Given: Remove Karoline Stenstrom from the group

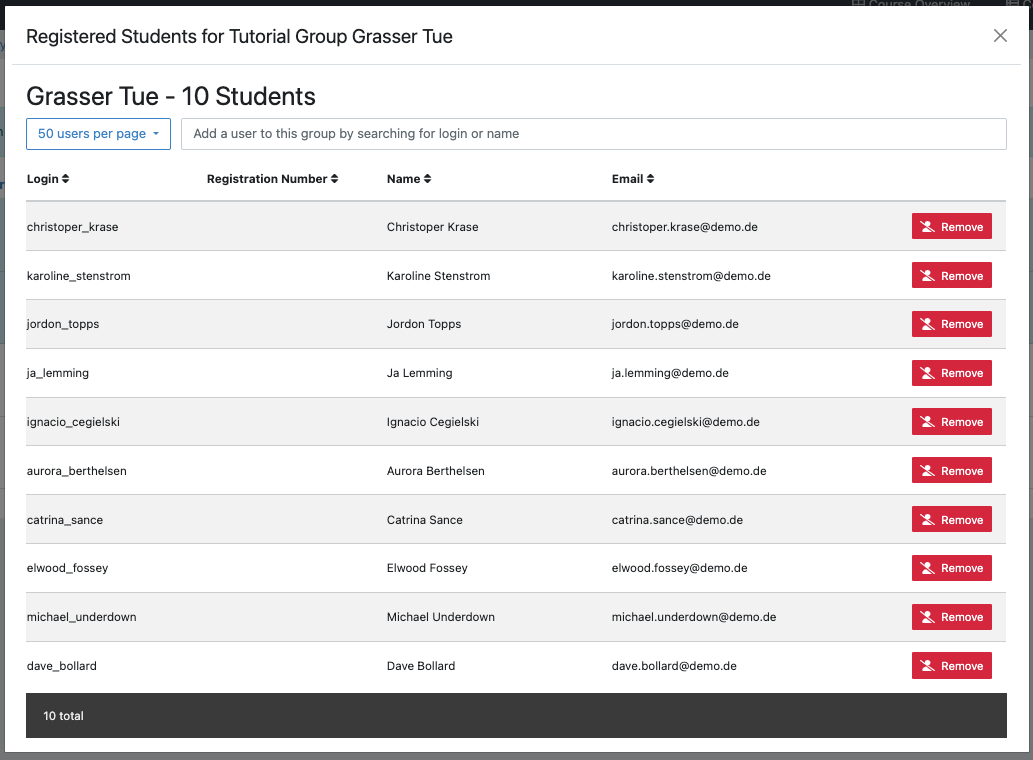Looking at the screenshot, I should [x=951, y=276].
